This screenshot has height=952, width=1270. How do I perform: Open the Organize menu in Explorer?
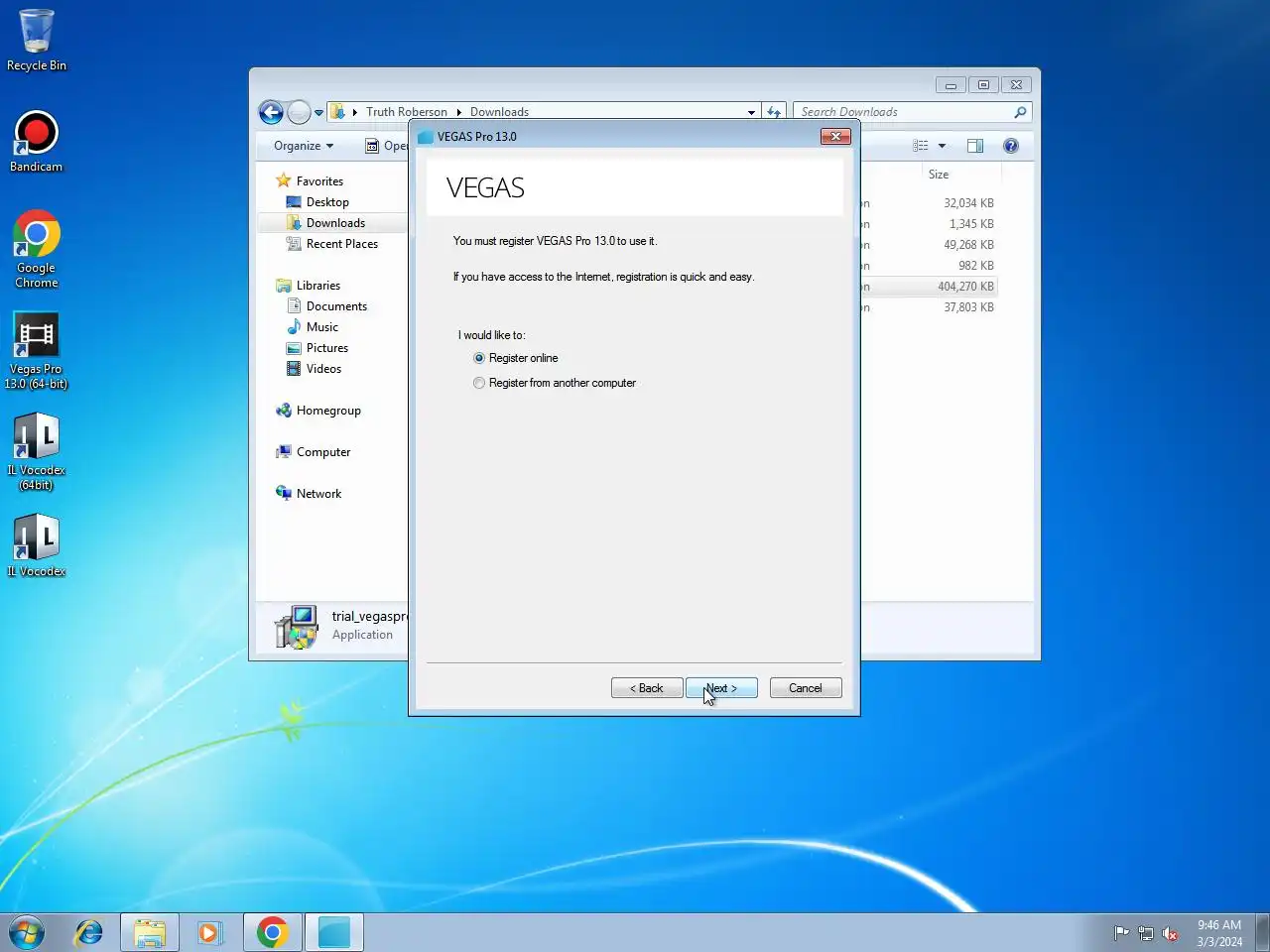point(304,146)
